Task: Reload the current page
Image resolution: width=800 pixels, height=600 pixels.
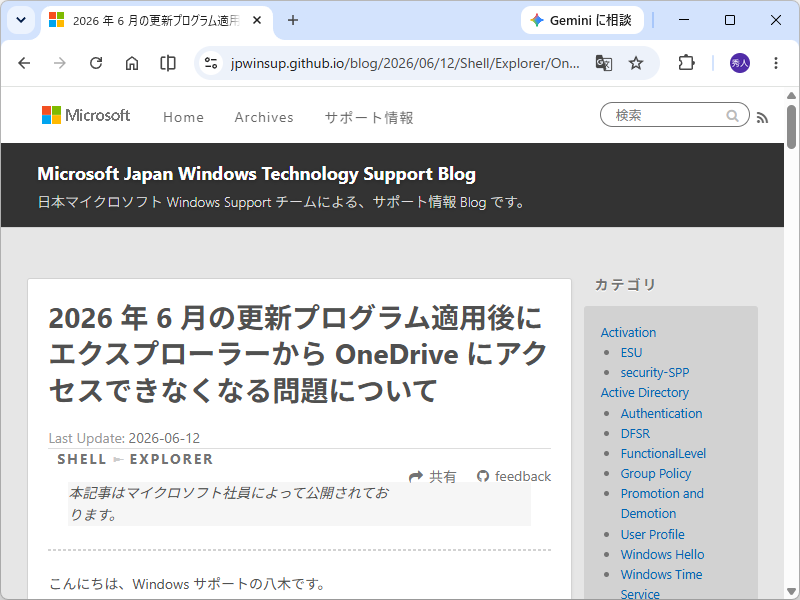Action: pos(96,63)
